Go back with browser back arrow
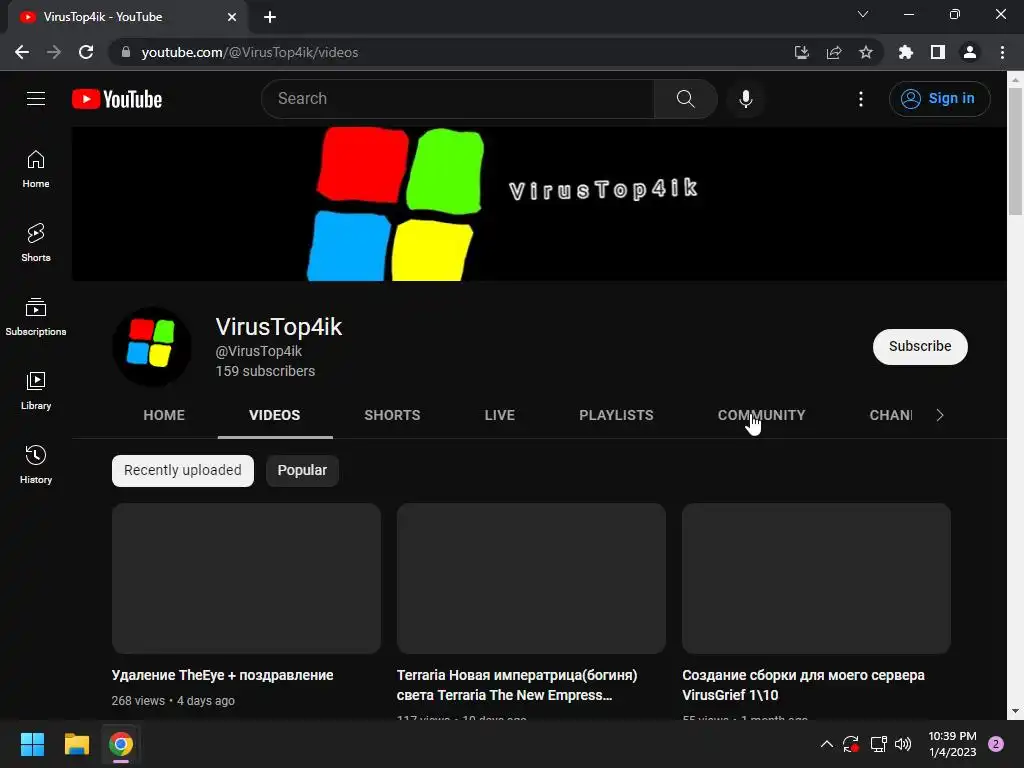Image resolution: width=1024 pixels, height=768 pixels. (x=22, y=52)
